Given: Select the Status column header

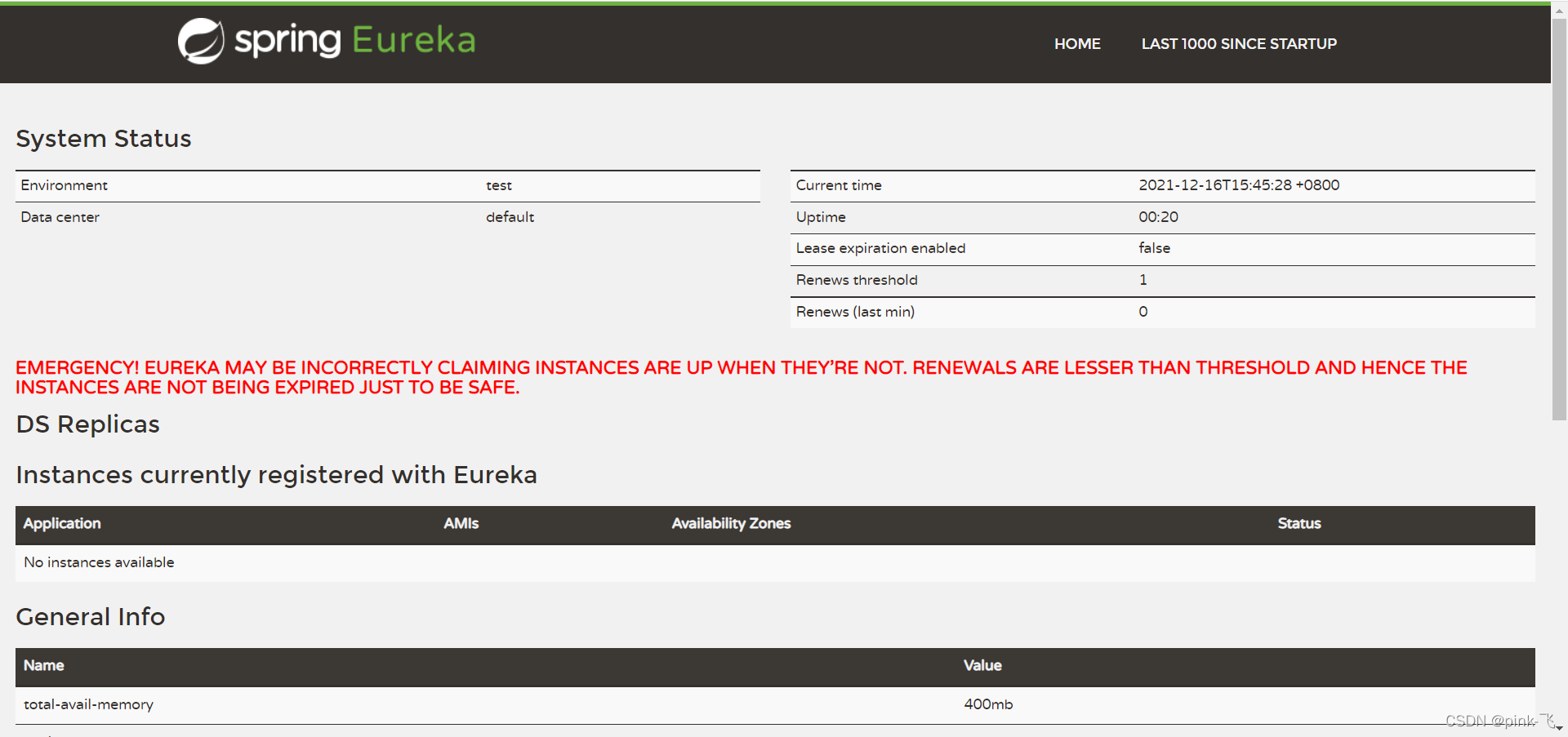Looking at the screenshot, I should (x=1298, y=523).
